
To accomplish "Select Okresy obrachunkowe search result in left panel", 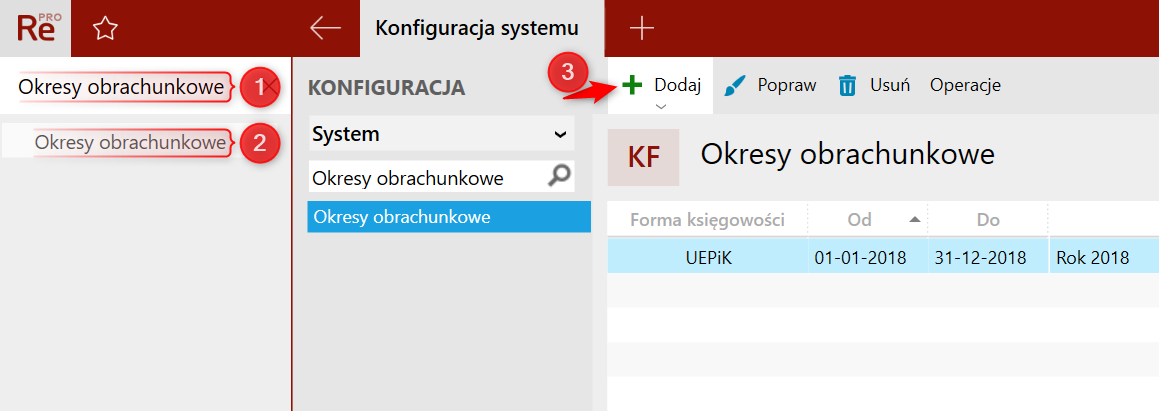I will [x=130, y=143].
